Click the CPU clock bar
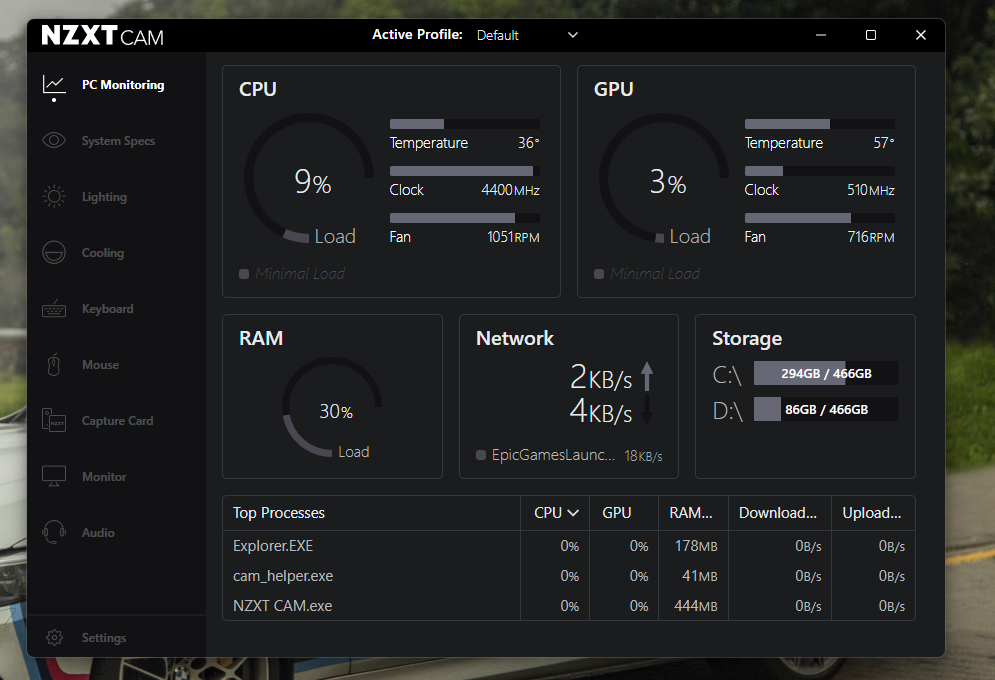The width and height of the screenshot is (995, 680). click(x=465, y=171)
